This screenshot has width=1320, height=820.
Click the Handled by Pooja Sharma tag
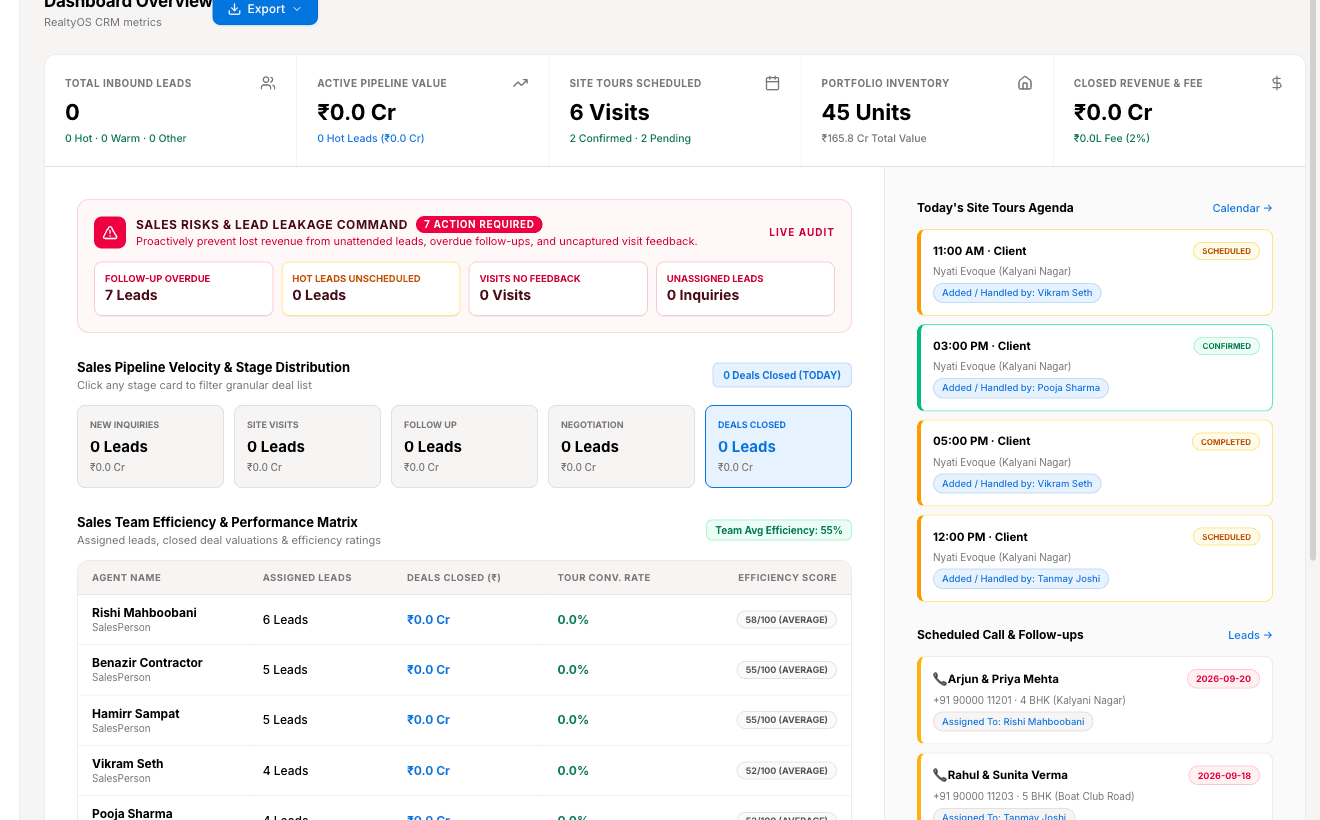pos(1021,388)
